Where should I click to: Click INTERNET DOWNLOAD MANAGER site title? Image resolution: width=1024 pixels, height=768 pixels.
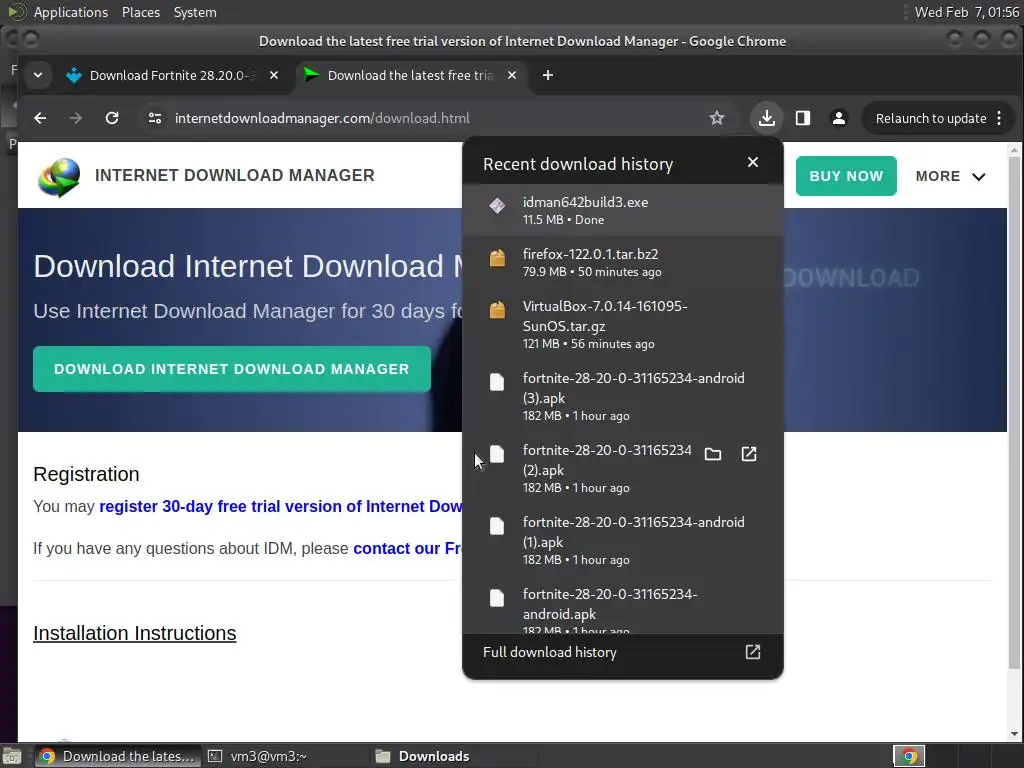pos(234,176)
